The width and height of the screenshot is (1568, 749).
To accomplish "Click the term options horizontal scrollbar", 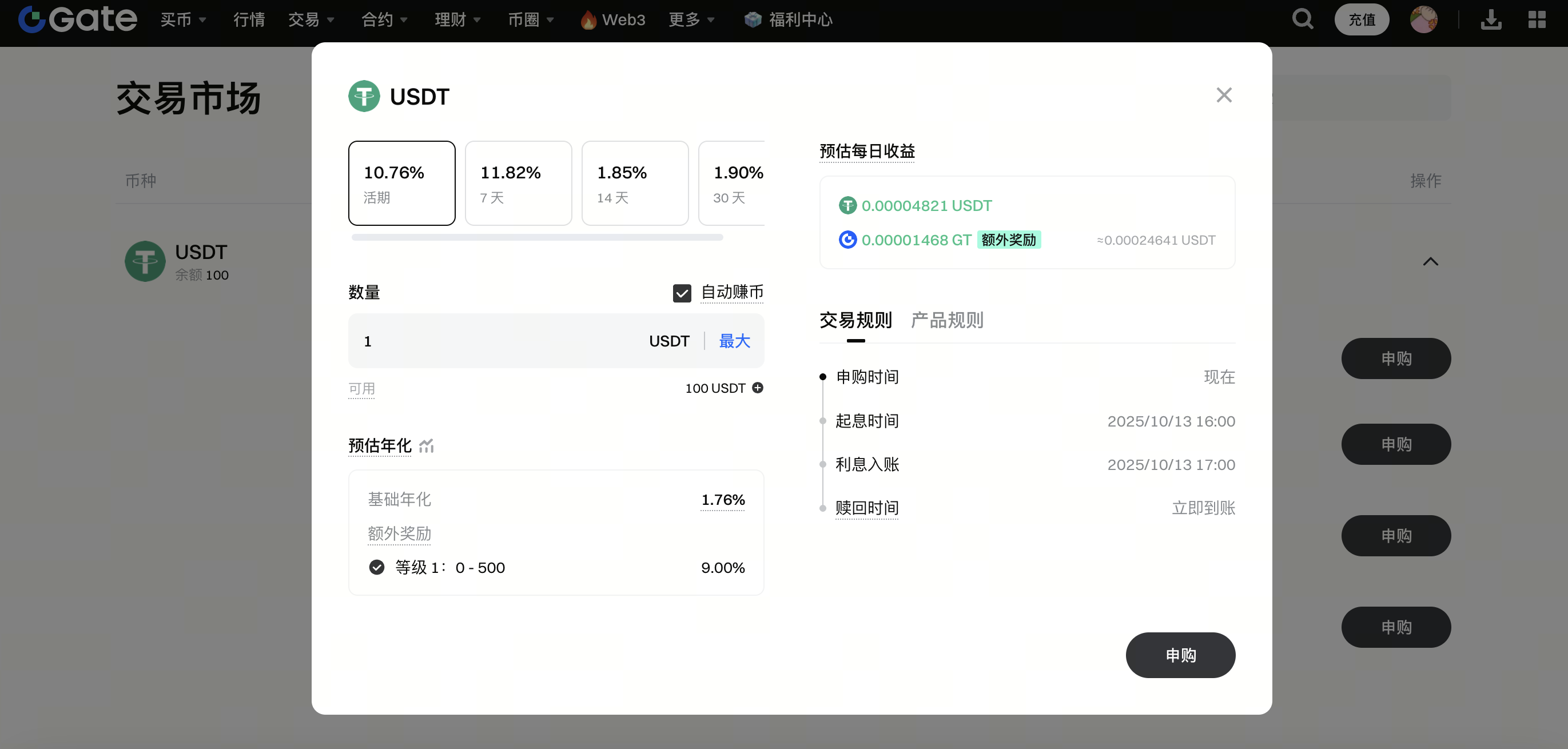I will coord(537,237).
